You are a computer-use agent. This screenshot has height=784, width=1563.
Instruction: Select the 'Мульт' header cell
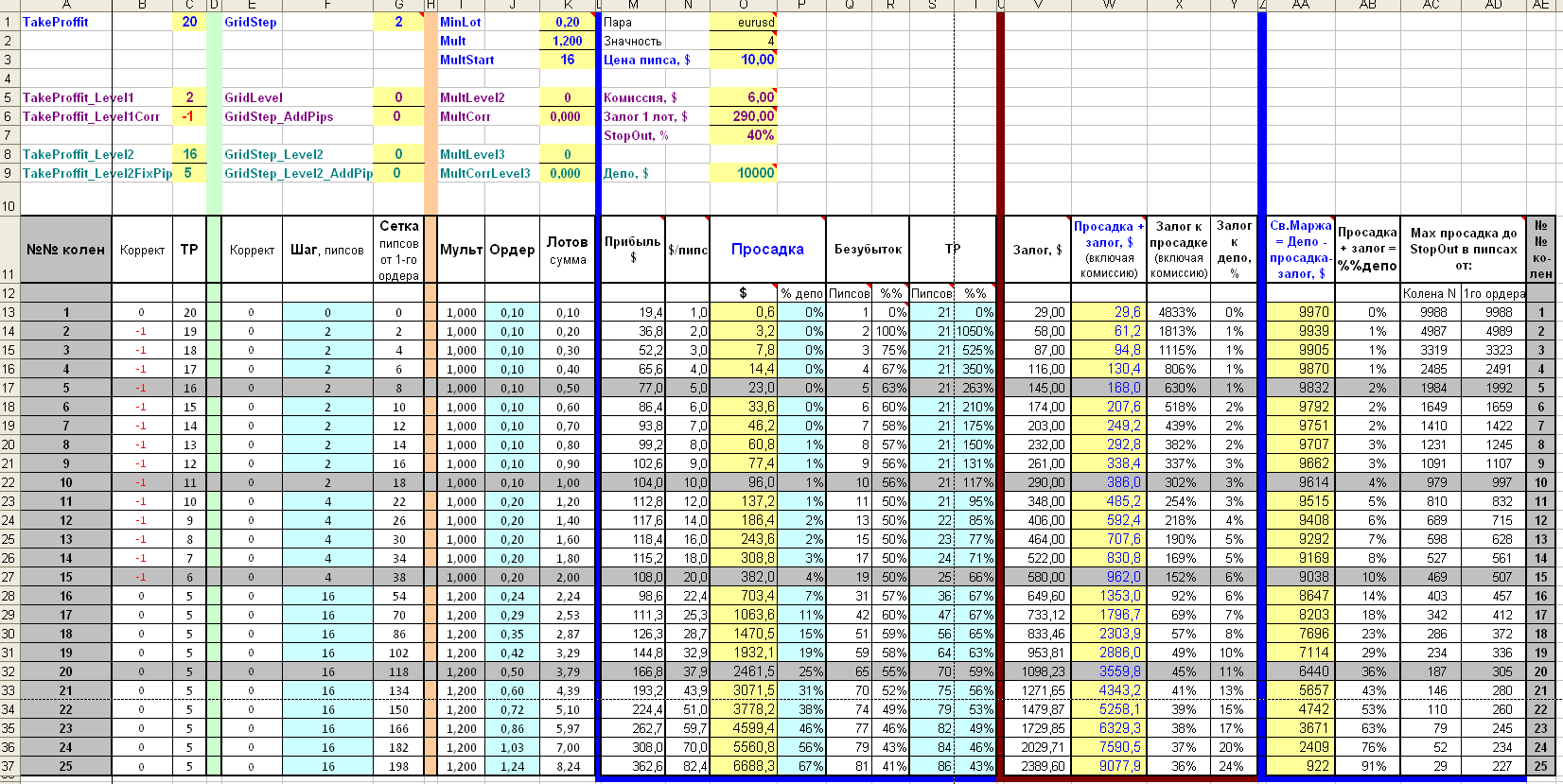coord(461,250)
